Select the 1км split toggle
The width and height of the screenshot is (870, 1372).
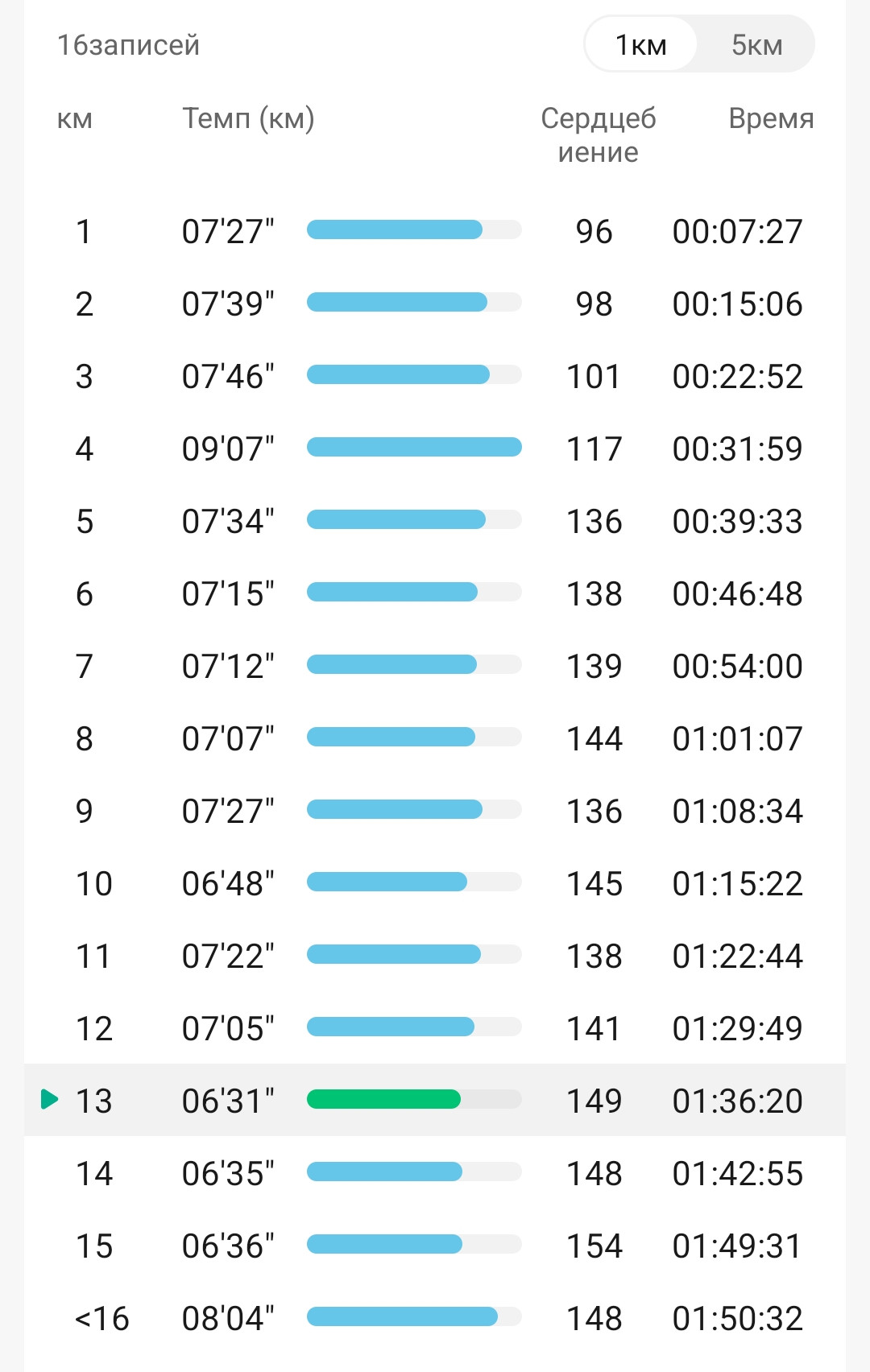641,45
